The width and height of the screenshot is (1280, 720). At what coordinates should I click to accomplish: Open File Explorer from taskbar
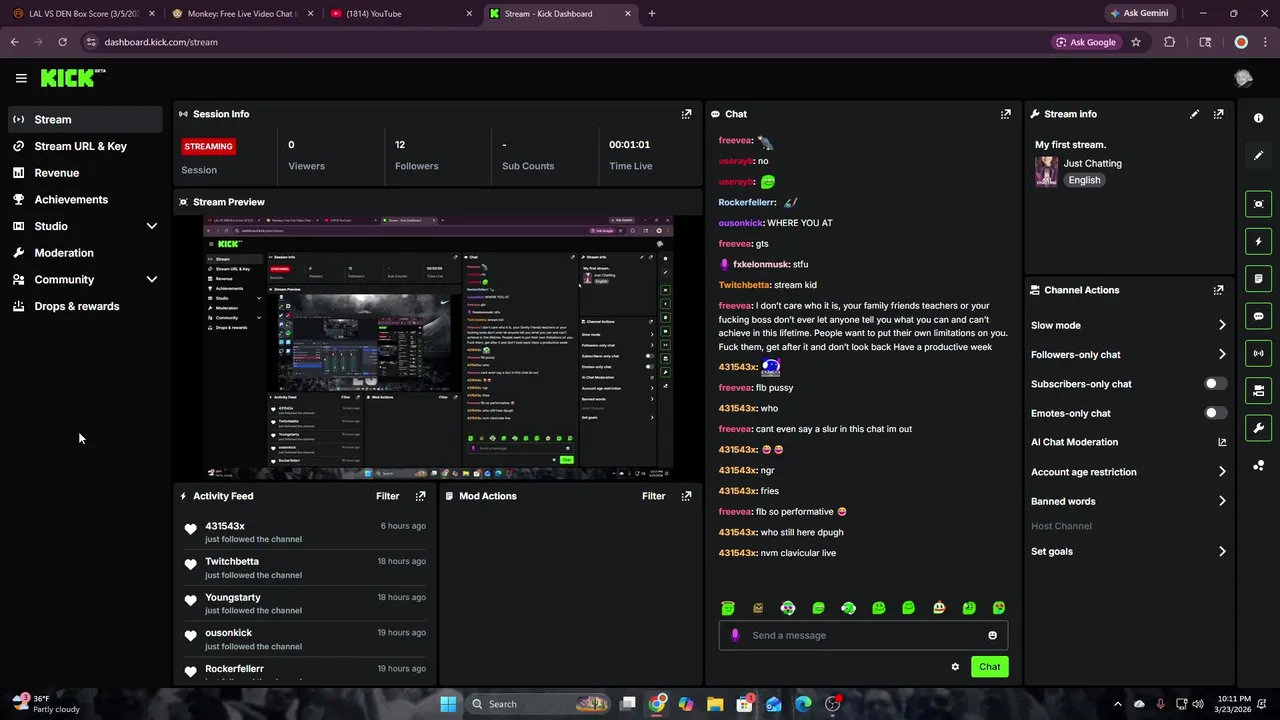pos(715,704)
